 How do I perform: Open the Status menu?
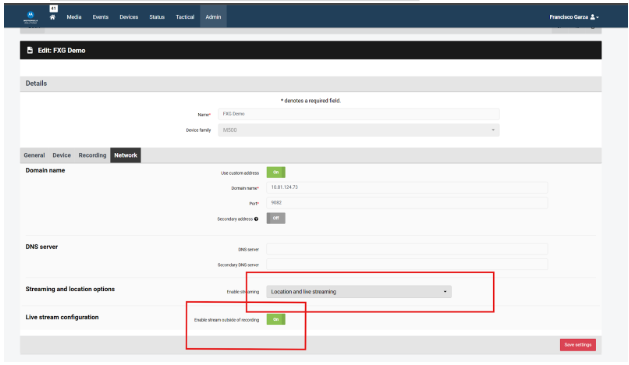[x=157, y=17]
